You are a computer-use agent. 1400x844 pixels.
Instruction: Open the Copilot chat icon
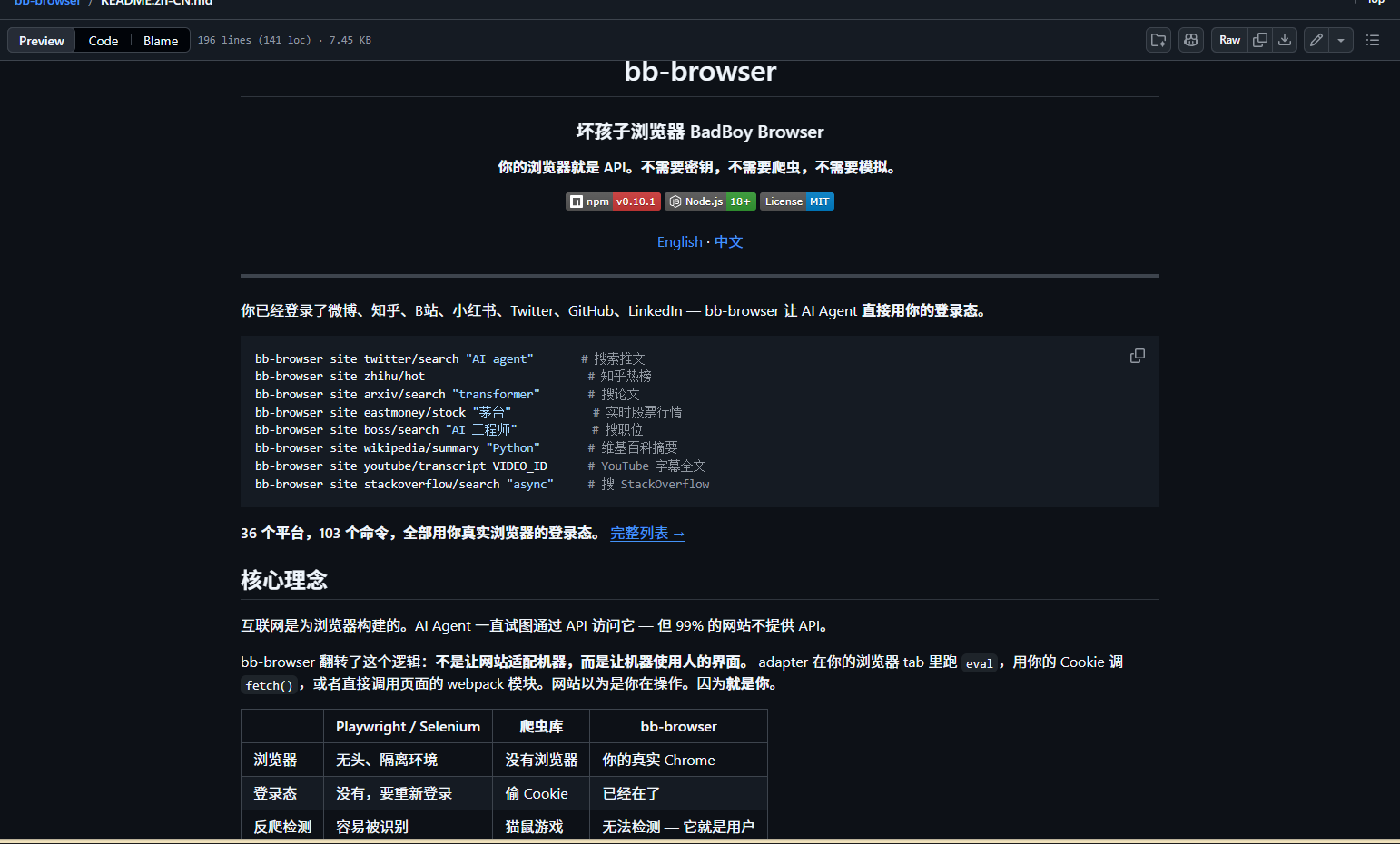[x=1190, y=40]
